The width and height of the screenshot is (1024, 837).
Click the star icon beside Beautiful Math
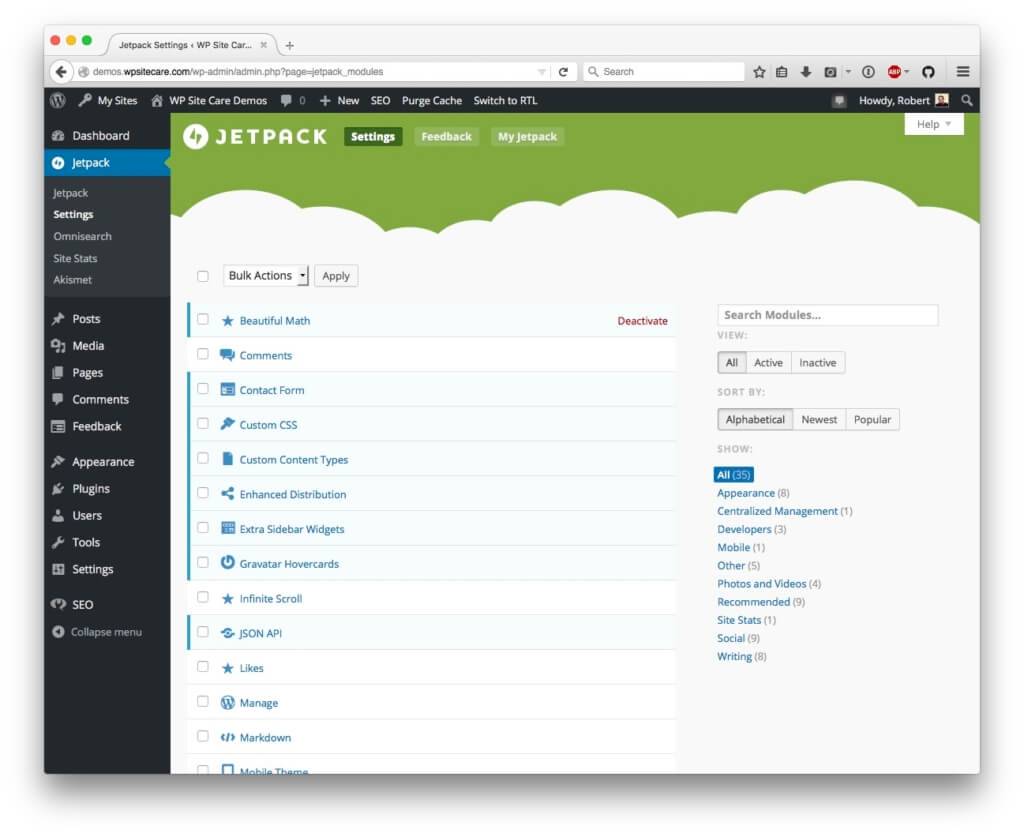(x=227, y=321)
